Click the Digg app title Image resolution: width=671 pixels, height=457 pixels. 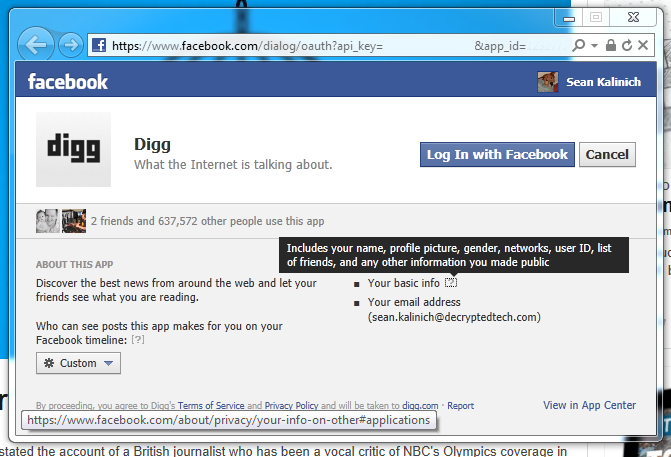(152, 144)
